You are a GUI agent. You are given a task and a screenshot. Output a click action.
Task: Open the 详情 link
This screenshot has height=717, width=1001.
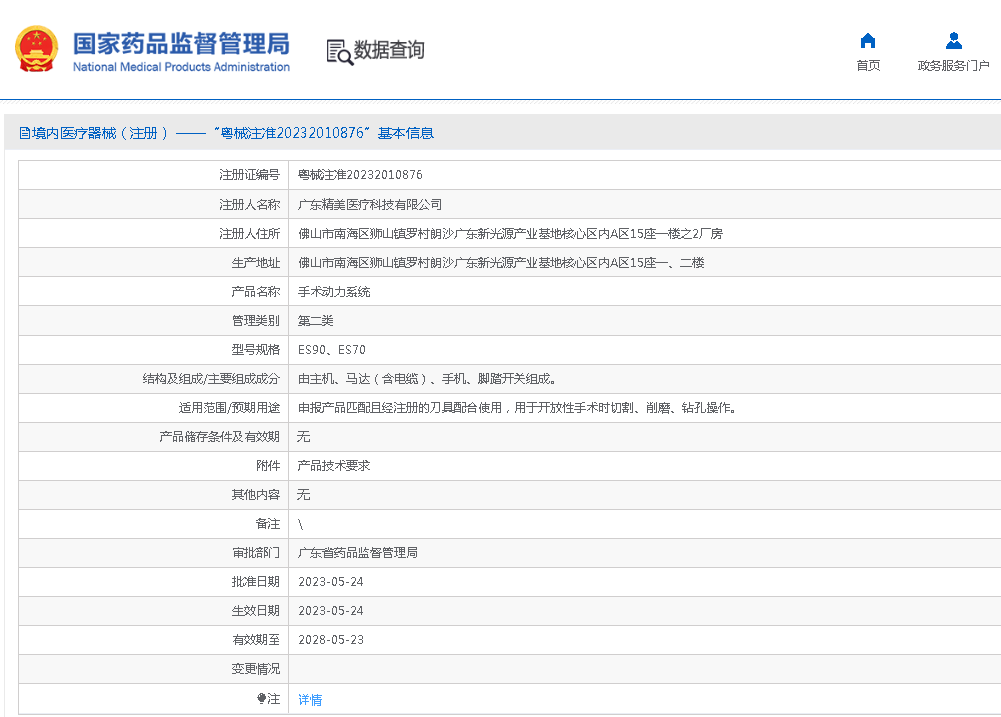(x=310, y=700)
